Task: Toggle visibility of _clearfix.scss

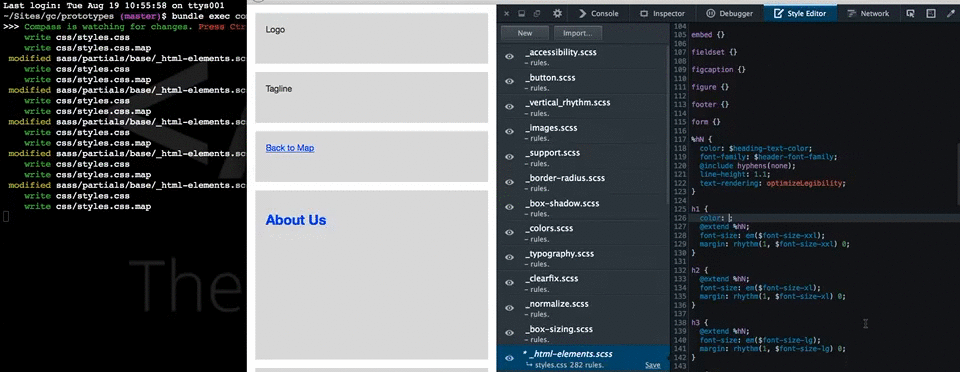Action: 509,282
